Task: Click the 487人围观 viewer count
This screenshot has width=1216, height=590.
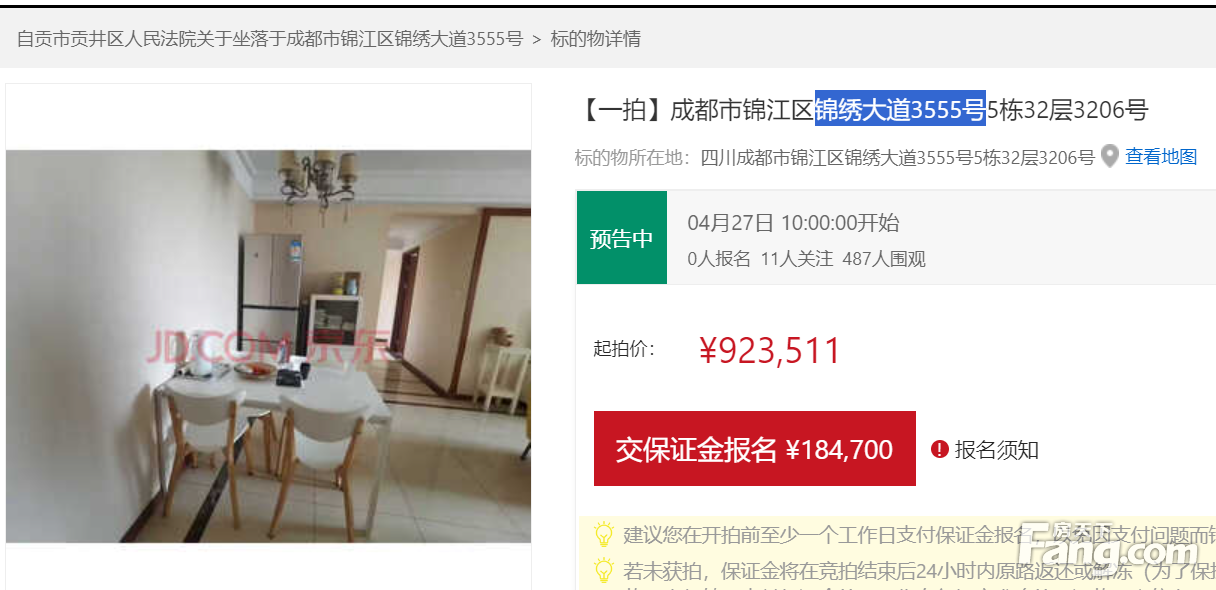Action: [884, 259]
